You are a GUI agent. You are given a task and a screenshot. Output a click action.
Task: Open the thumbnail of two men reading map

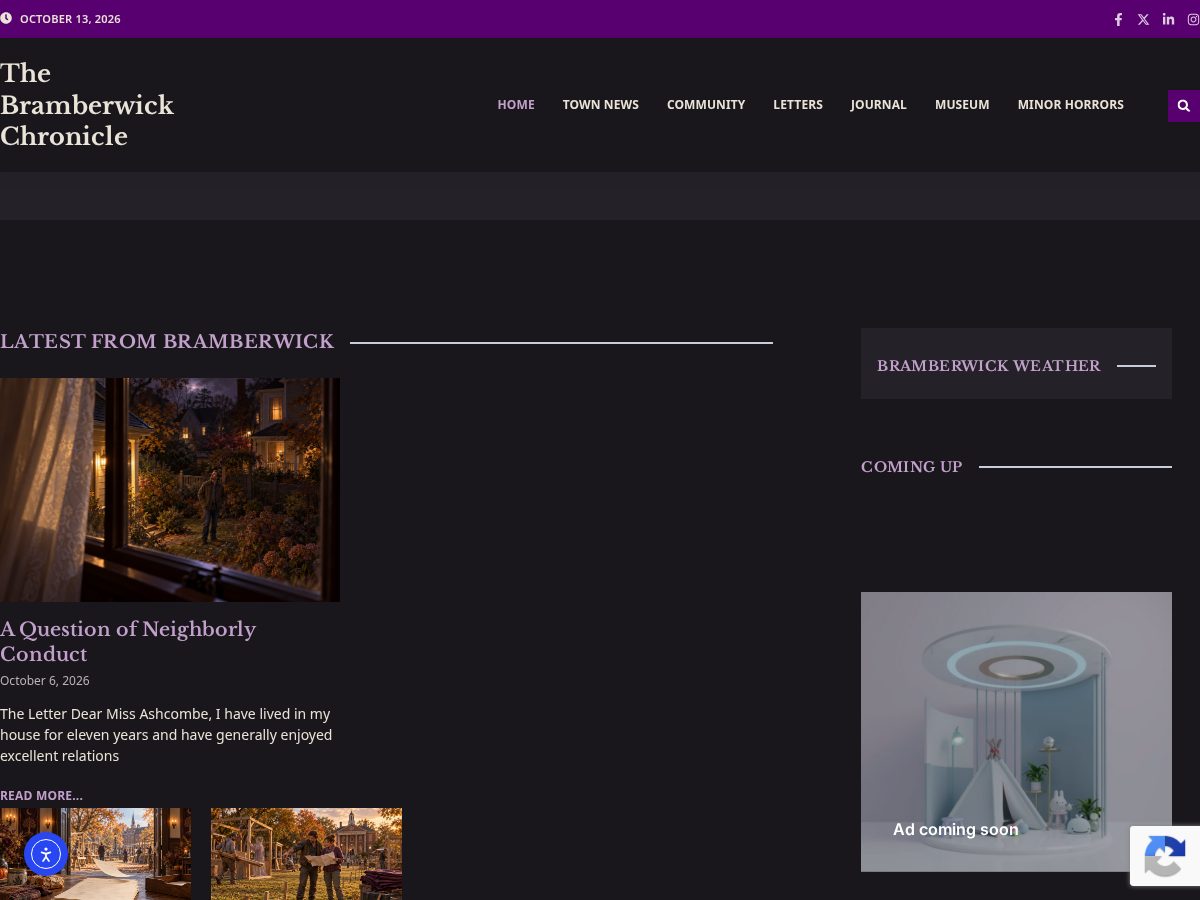coord(306,854)
